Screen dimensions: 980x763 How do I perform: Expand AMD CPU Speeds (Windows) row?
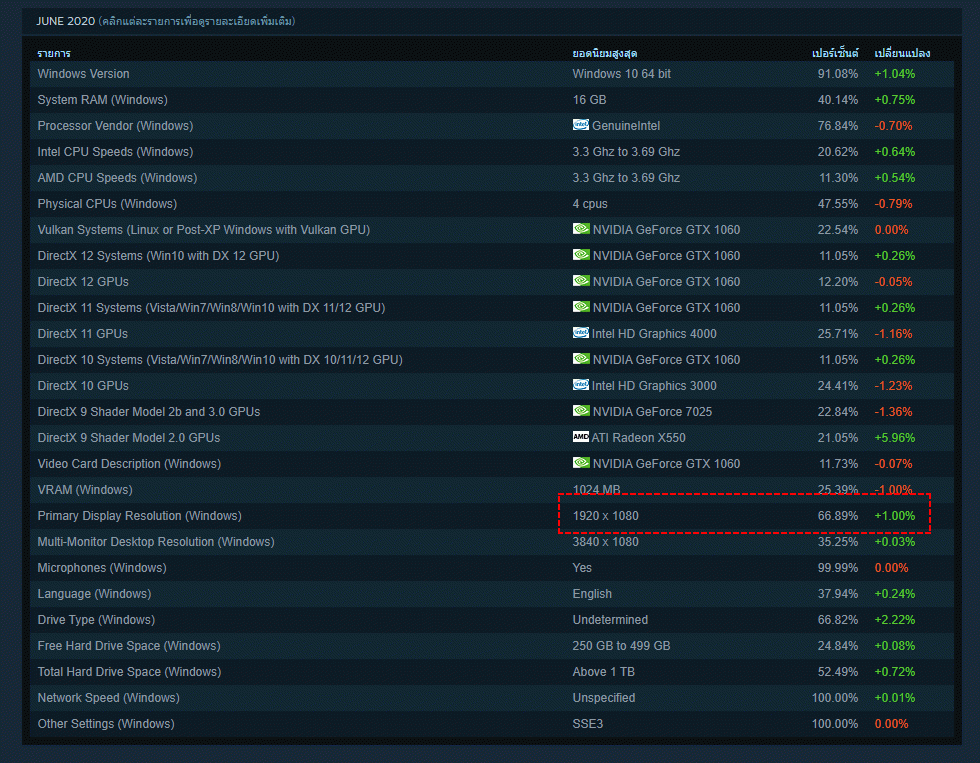(x=492, y=178)
